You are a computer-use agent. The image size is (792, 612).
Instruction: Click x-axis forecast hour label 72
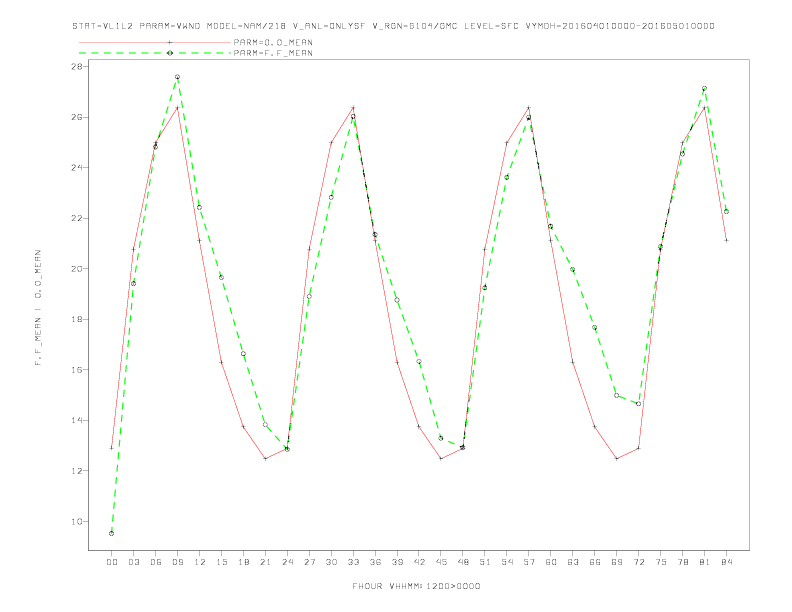click(x=638, y=562)
